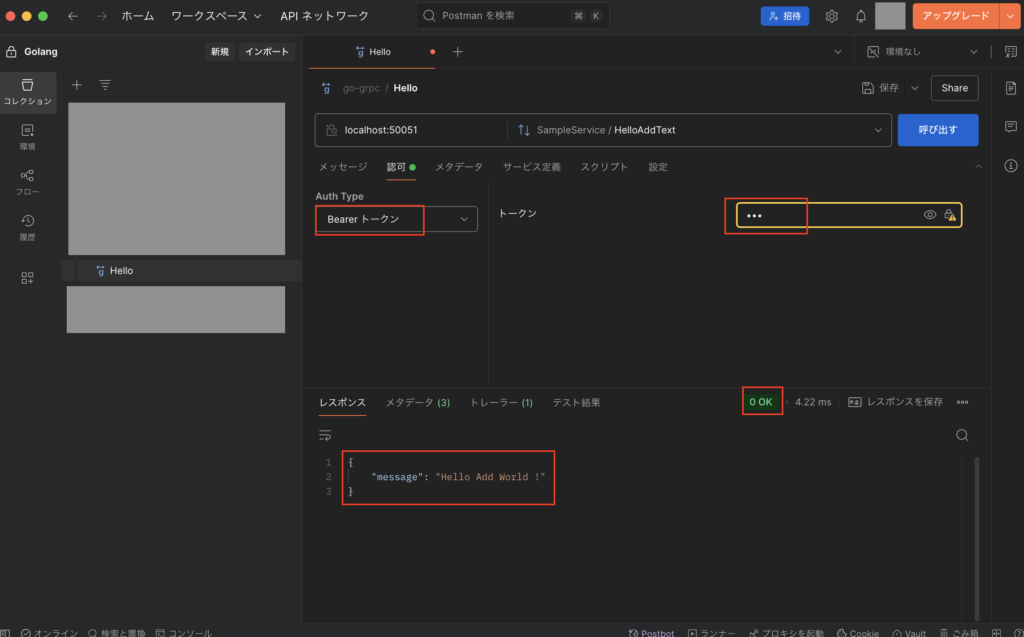
Task: Switch to the メタデータ request tab
Action: pos(459,167)
